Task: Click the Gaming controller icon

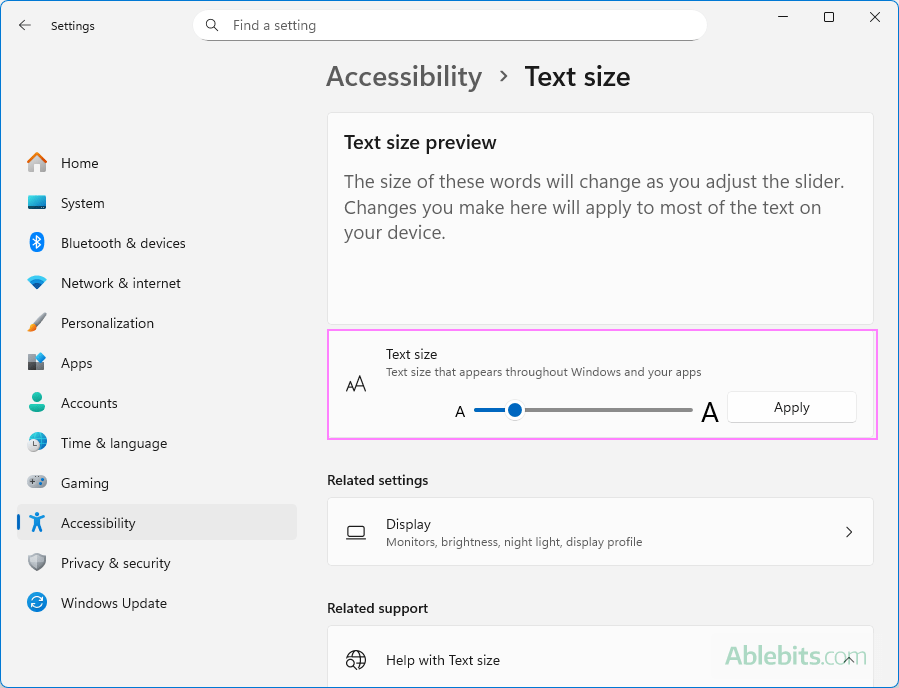Action: point(37,482)
